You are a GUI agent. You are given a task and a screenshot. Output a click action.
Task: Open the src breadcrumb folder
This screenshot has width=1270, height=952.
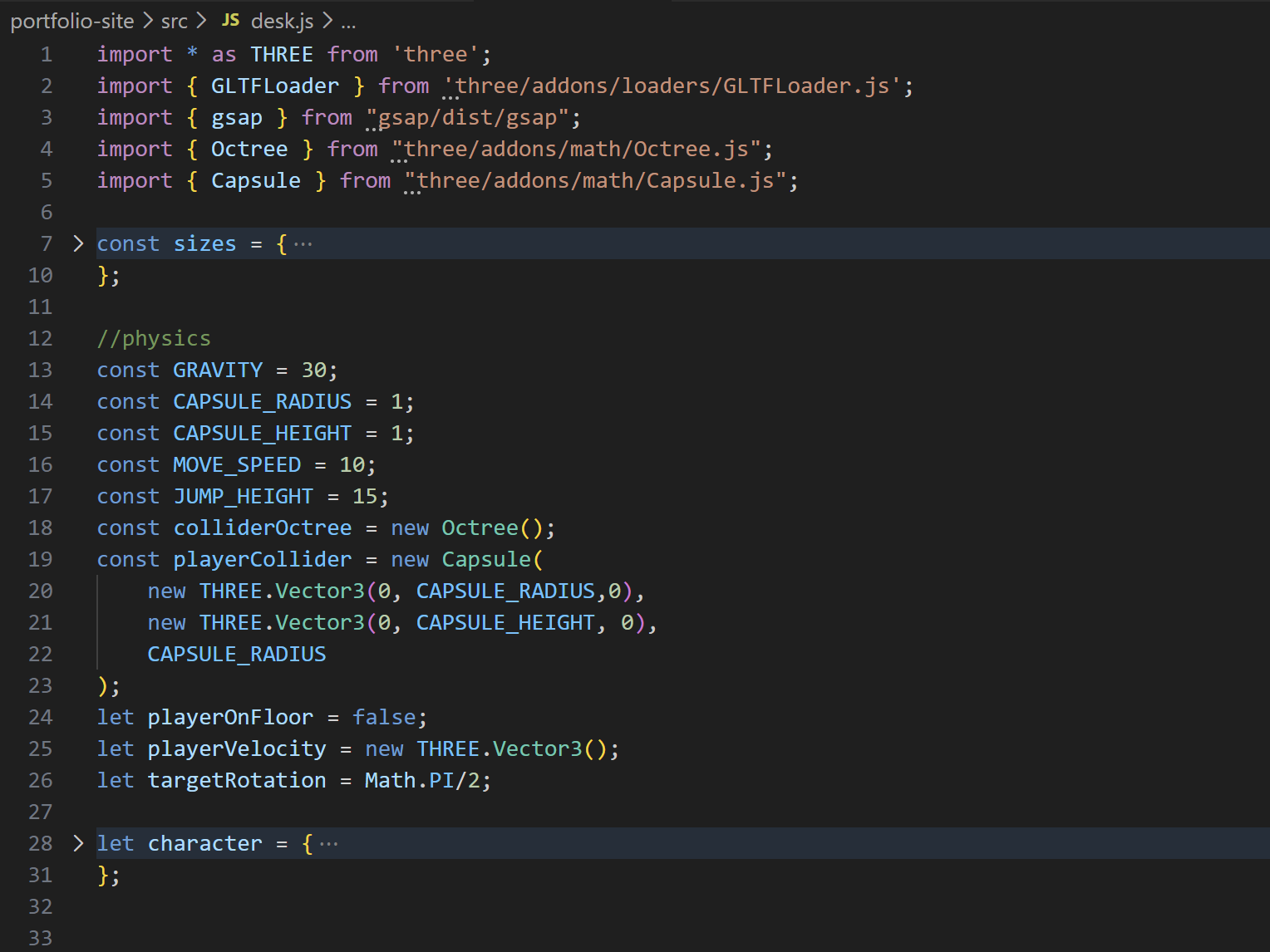(x=174, y=21)
